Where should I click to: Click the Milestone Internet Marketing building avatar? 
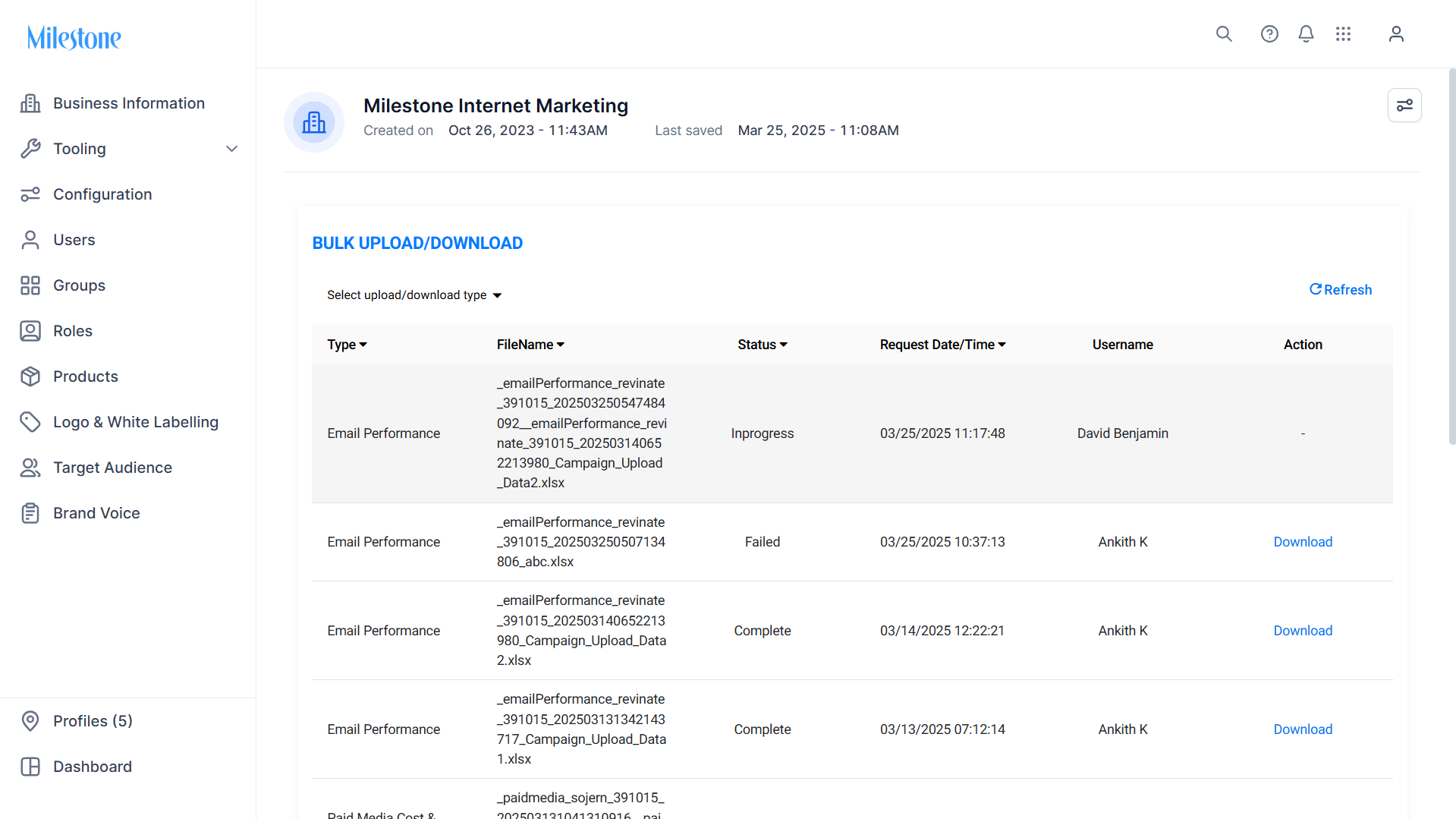(x=314, y=122)
